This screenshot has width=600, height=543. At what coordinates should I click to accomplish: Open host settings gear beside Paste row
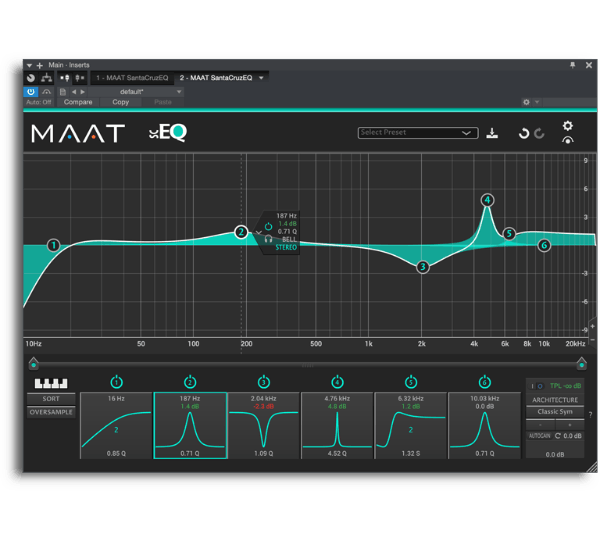point(526,102)
